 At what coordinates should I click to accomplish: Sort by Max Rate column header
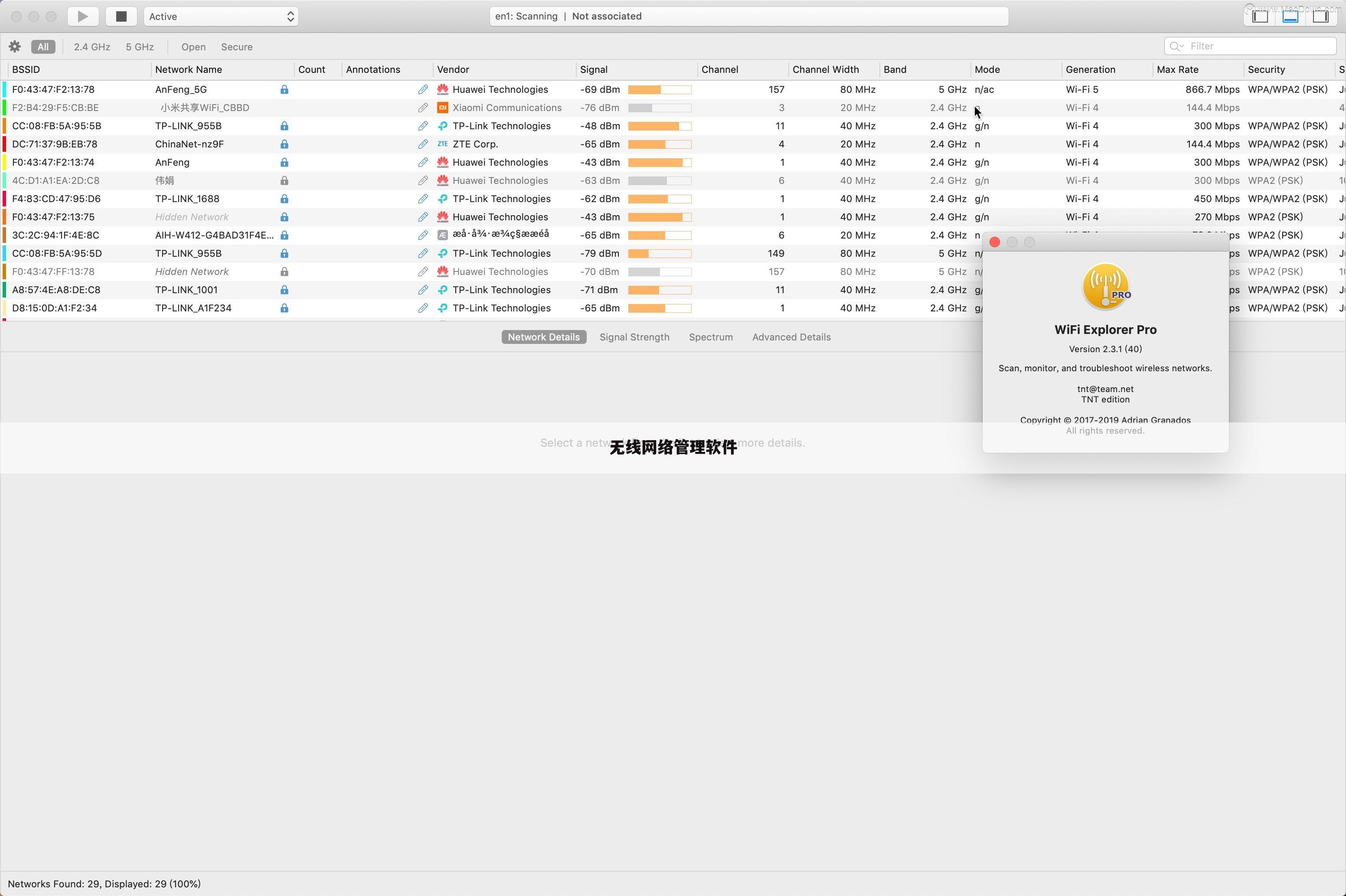pyautogui.click(x=1177, y=69)
